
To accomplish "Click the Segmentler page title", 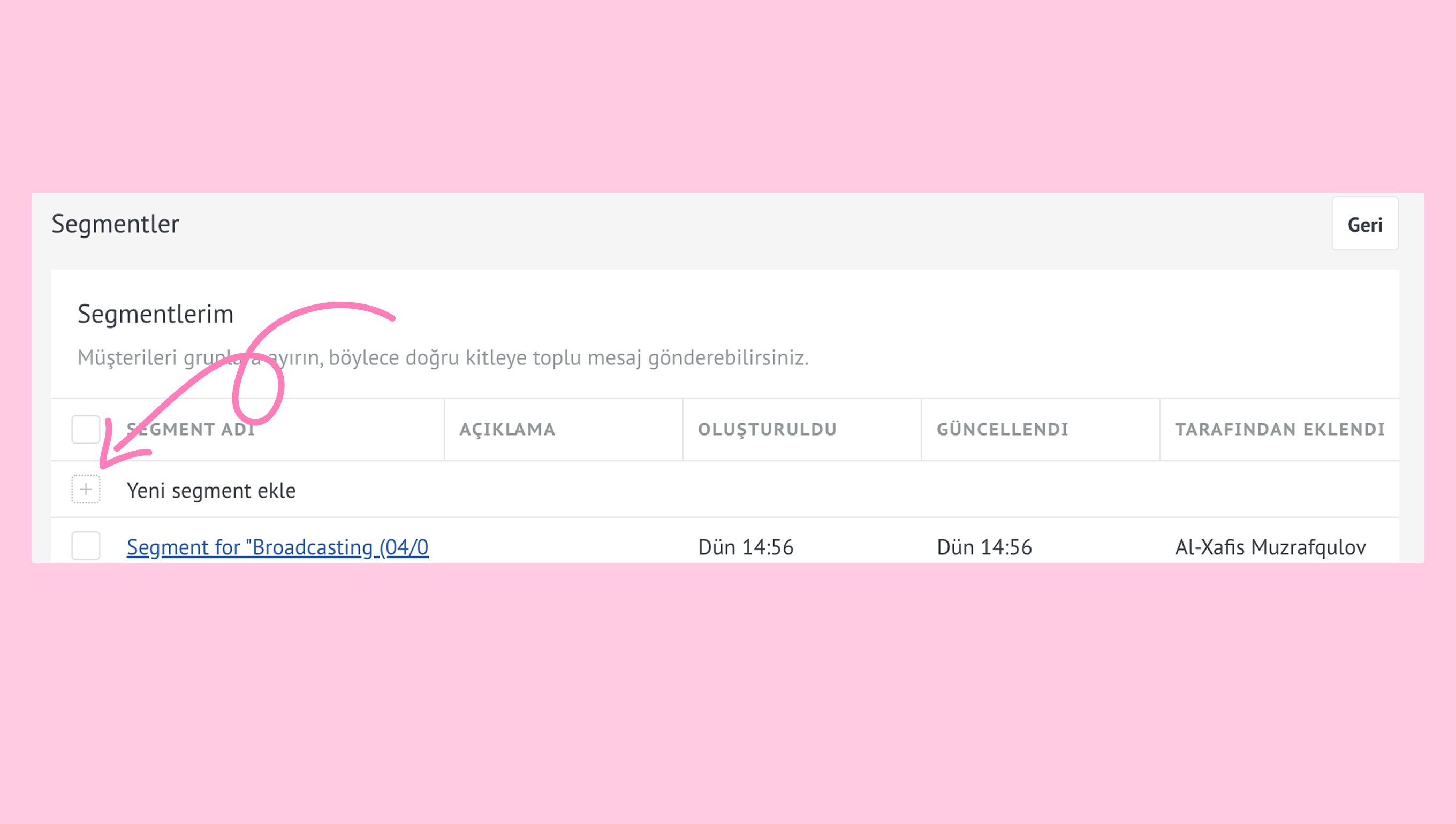I will click(x=115, y=224).
